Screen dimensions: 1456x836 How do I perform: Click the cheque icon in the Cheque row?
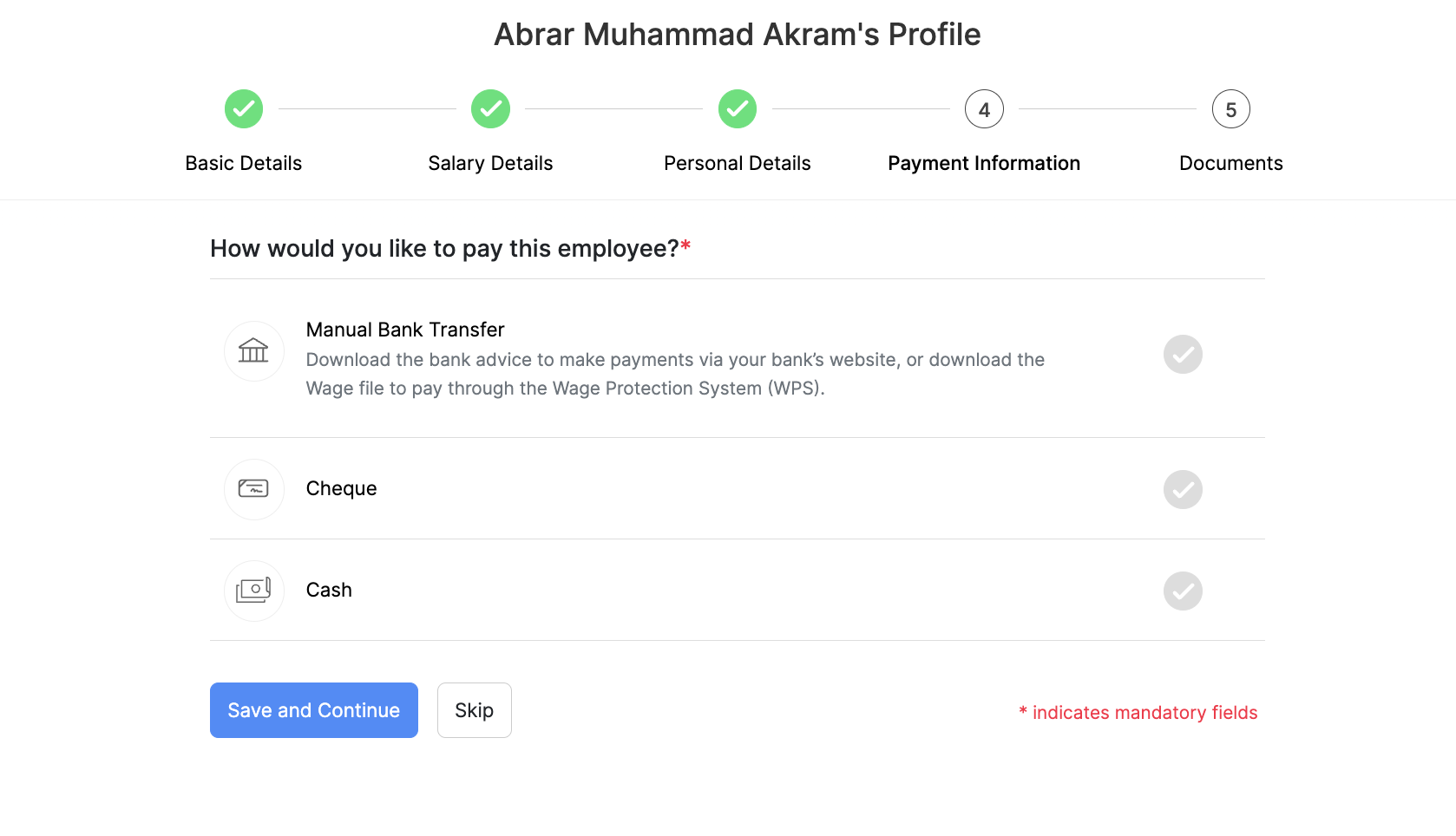pos(253,488)
